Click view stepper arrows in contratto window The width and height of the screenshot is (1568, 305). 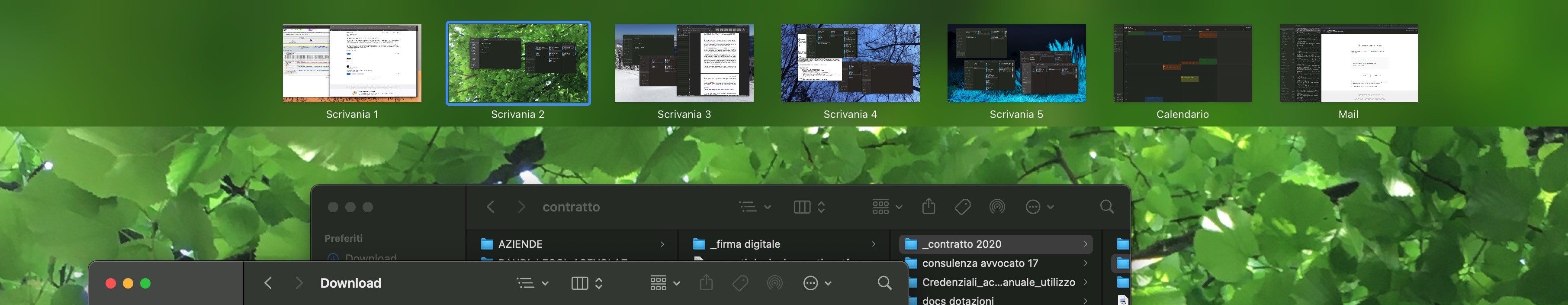(821, 207)
